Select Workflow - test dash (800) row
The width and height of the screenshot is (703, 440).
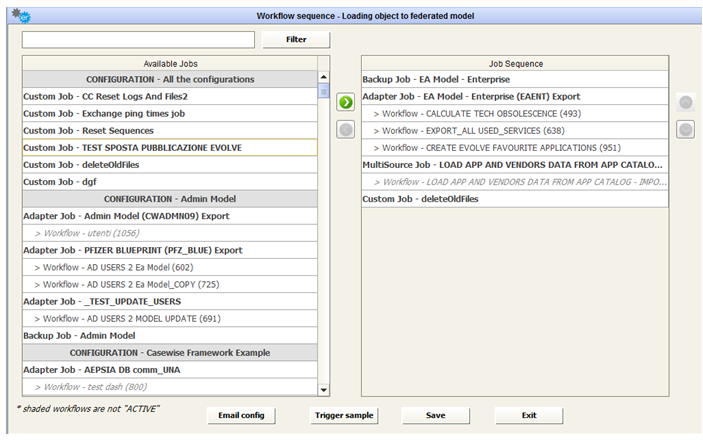pyautogui.click(x=170, y=387)
